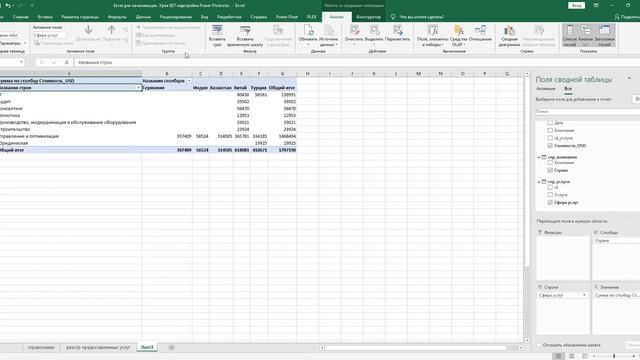Image resolution: width=640 pixels, height=360 pixels.
Task: Check Компания field under Дата
Action: click(550, 130)
